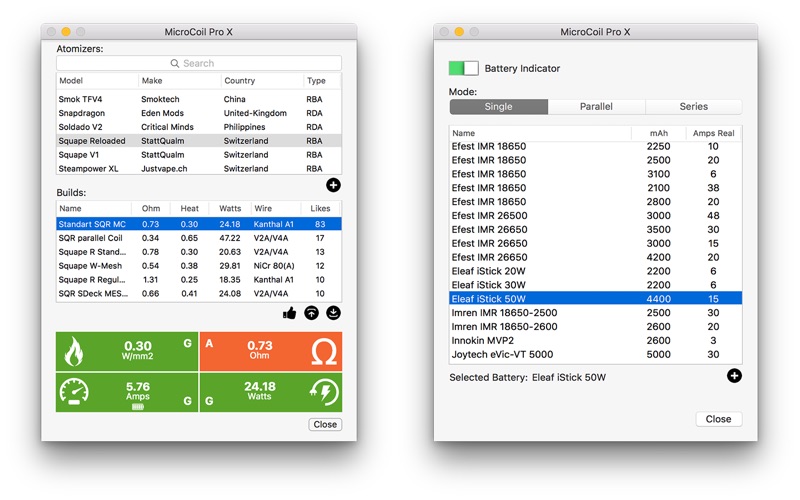Select Efest IMR 18650 2100 mAh battery
The width and height of the screenshot is (800, 500).
pos(595,188)
